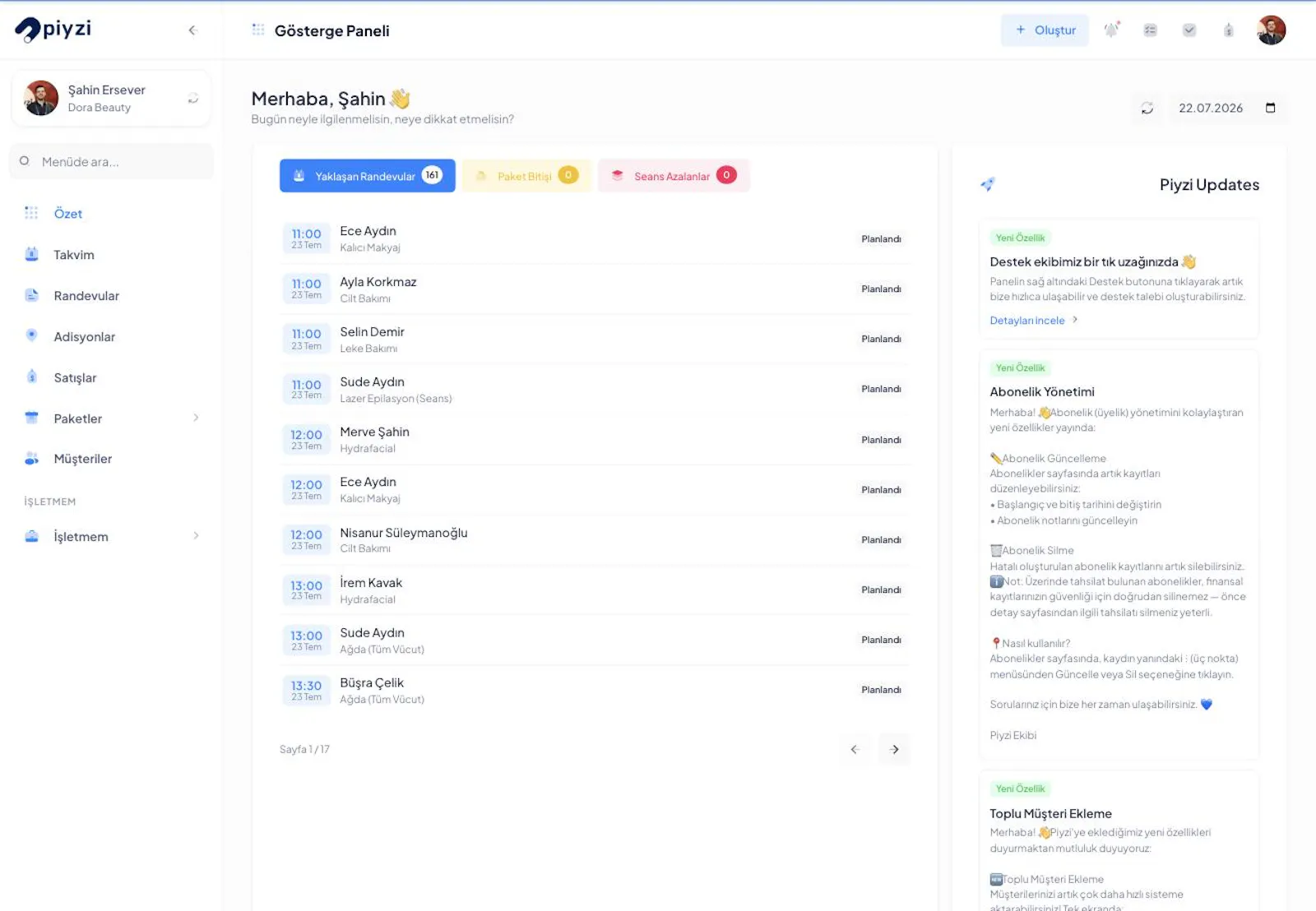Select the Paket Bitişi tab
The height and width of the screenshot is (911, 1316).
tap(526, 176)
